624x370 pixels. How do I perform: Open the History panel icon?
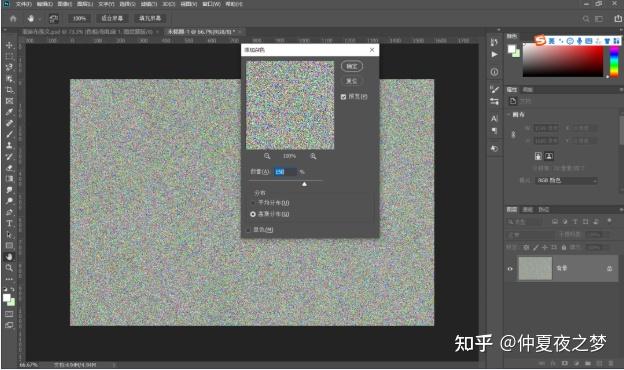point(494,42)
